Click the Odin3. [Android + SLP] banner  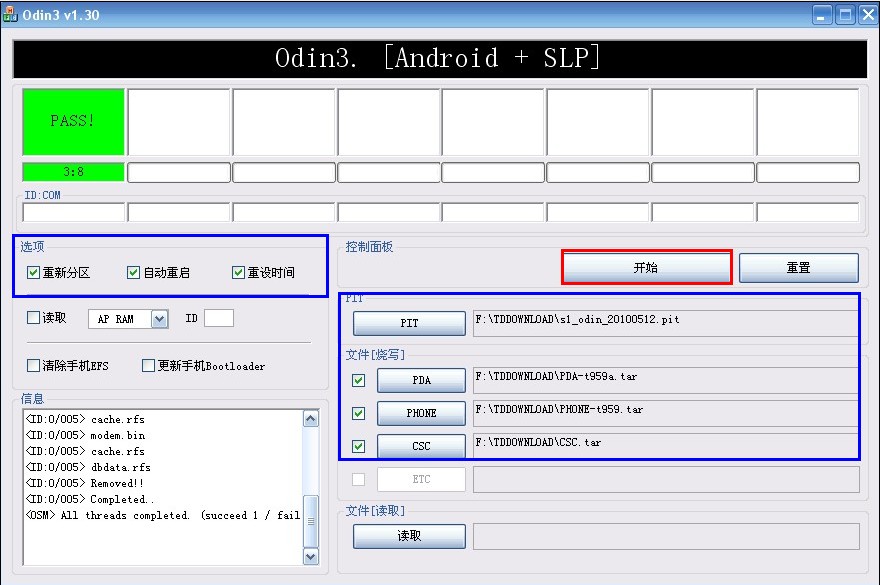440,58
